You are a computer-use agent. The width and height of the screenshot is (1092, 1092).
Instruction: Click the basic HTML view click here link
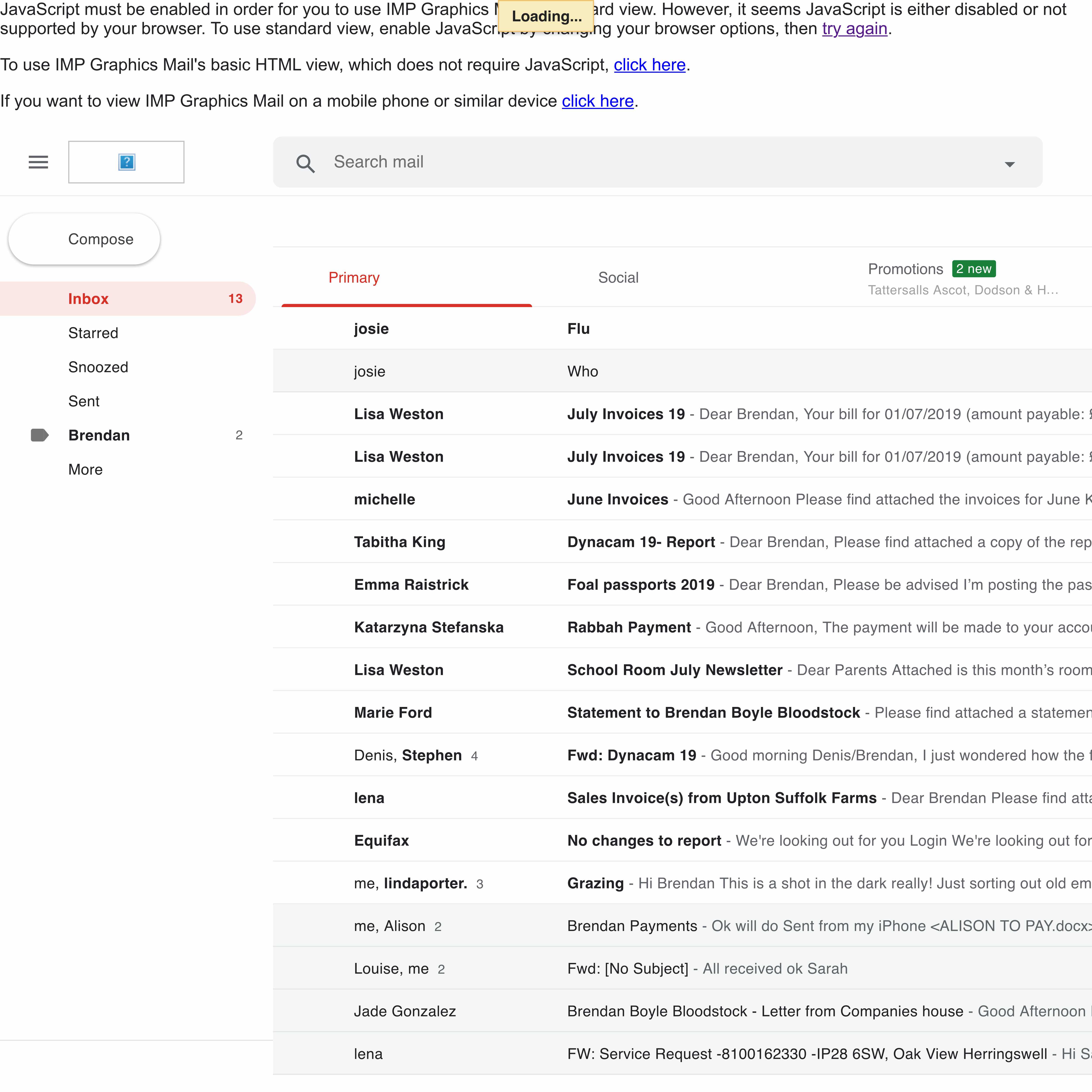coord(650,65)
